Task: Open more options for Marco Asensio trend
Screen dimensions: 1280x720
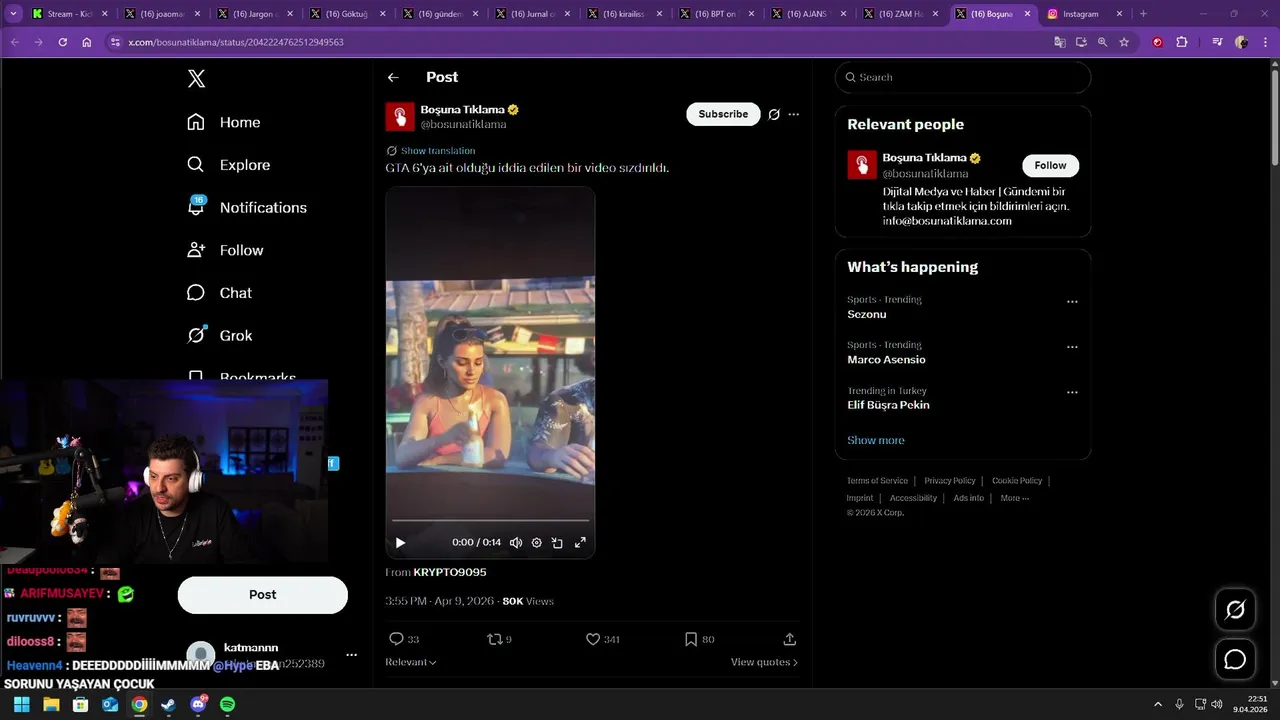Action: (1072, 347)
